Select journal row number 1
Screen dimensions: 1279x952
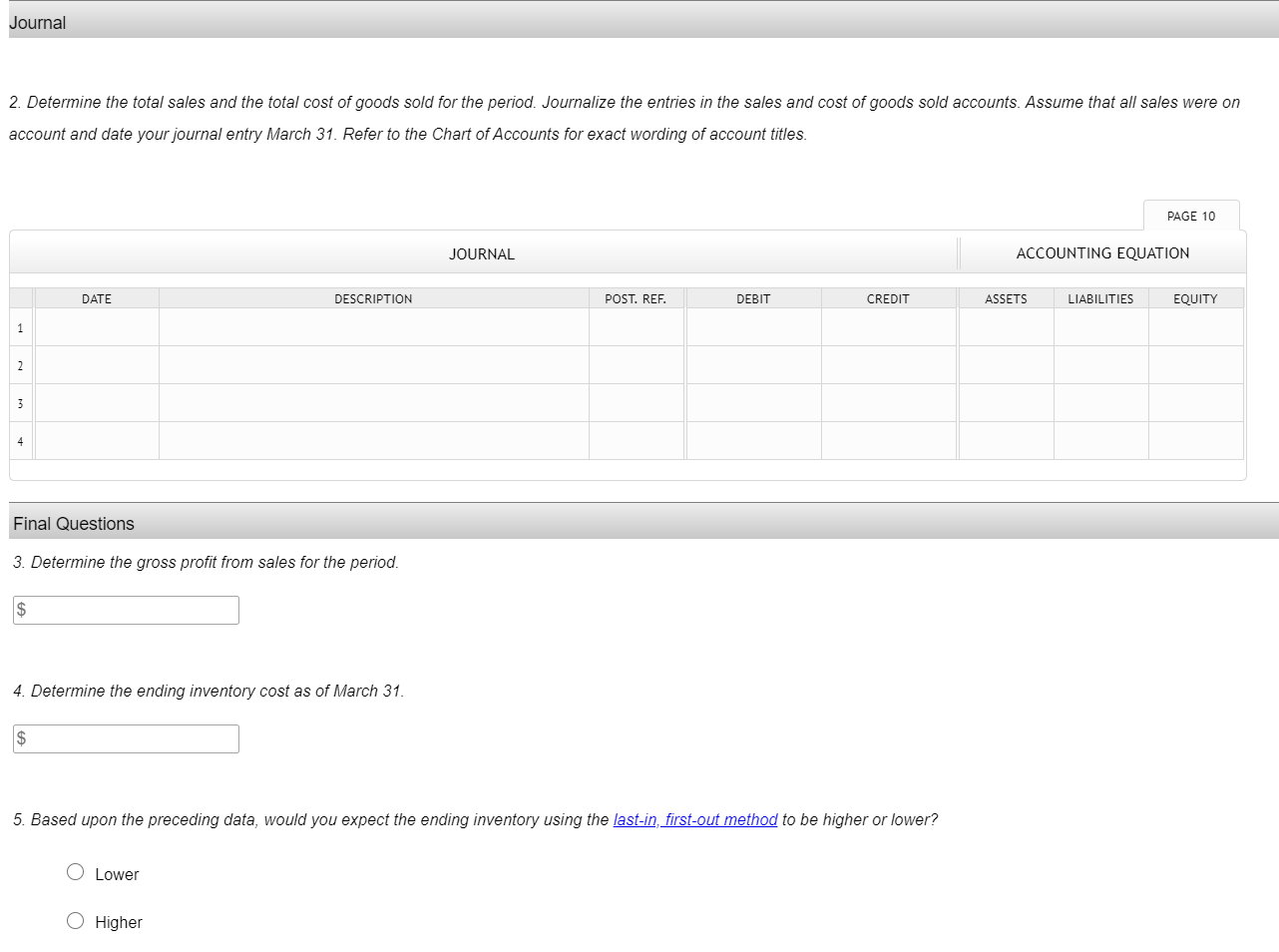click(x=20, y=327)
